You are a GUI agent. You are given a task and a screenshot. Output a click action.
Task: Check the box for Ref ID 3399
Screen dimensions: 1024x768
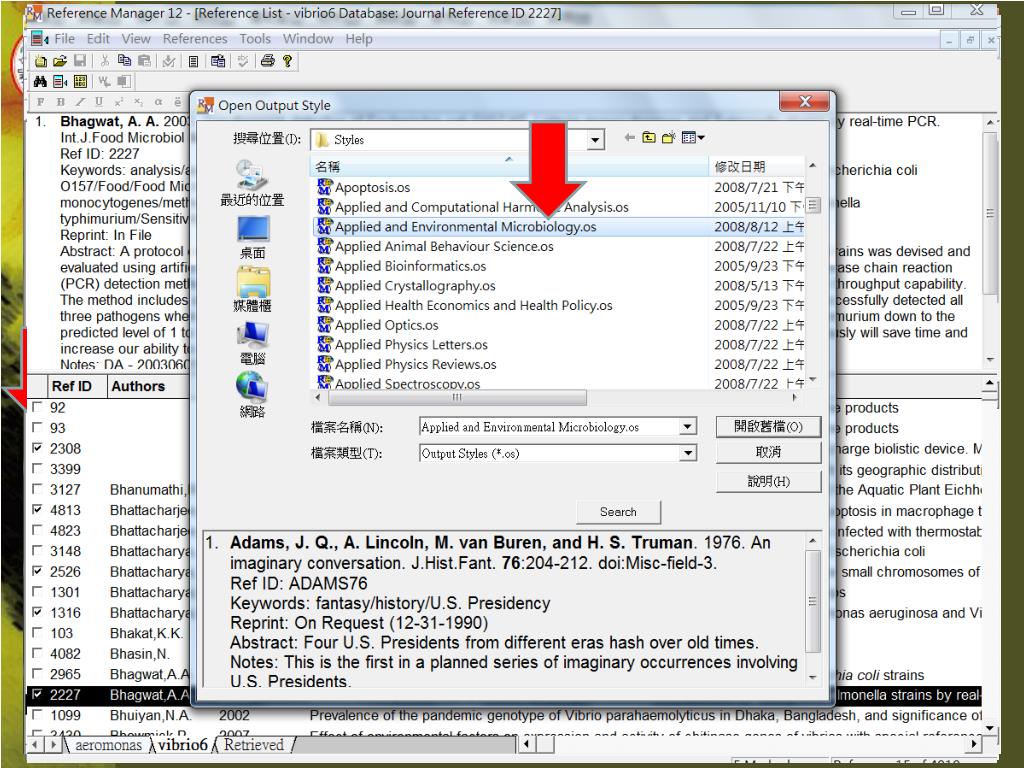[38, 469]
